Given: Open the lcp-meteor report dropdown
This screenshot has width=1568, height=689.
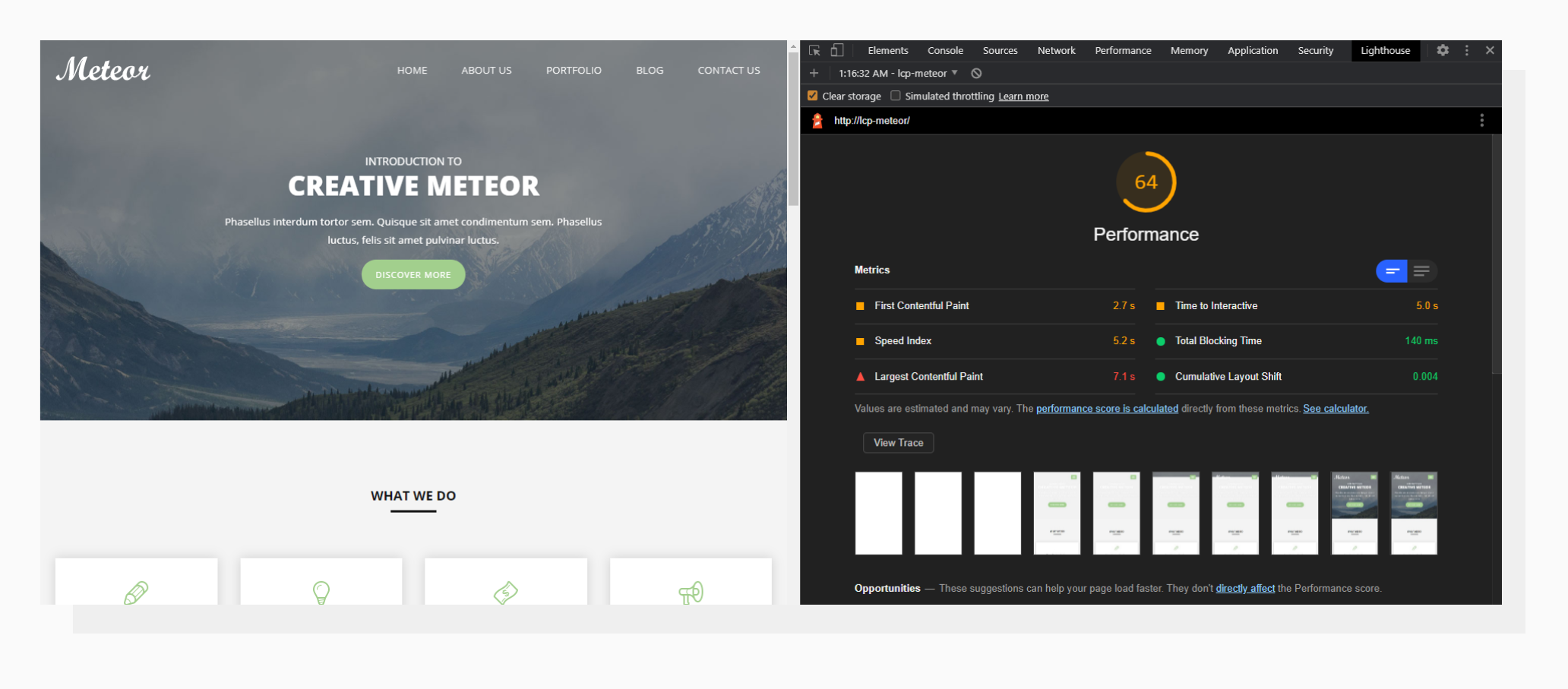Looking at the screenshot, I should (955, 73).
